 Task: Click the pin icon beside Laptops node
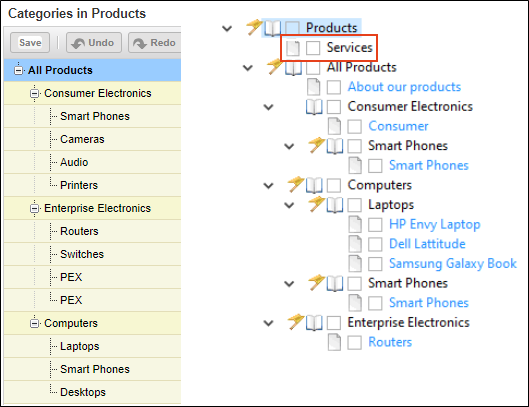[x=316, y=204]
